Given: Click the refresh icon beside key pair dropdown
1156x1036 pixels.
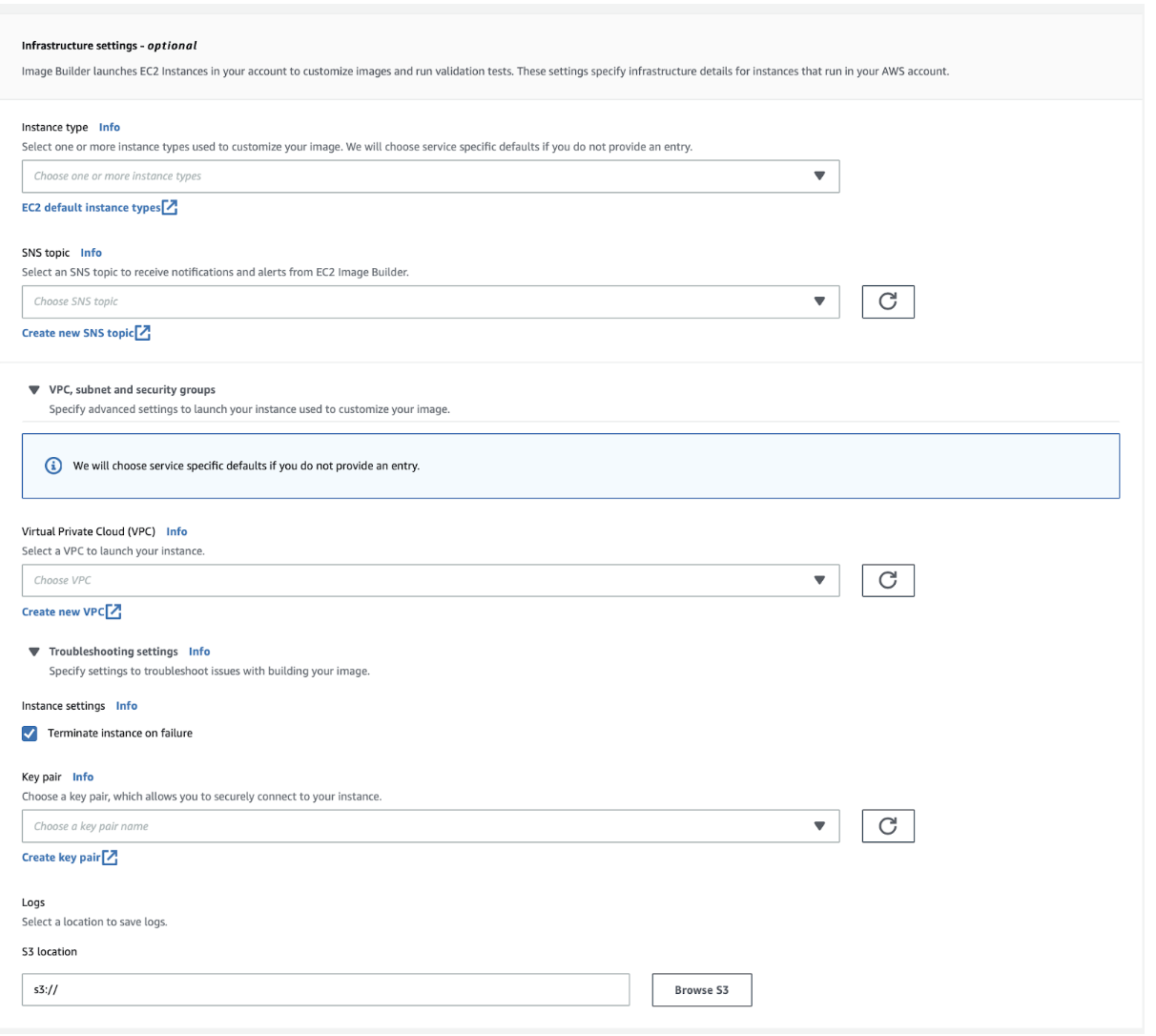Looking at the screenshot, I should point(887,826).
